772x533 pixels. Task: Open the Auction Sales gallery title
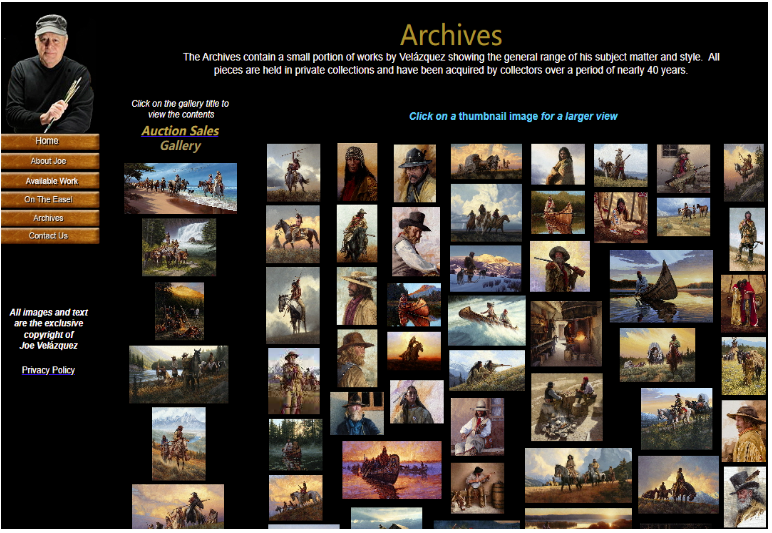[180, 131]
